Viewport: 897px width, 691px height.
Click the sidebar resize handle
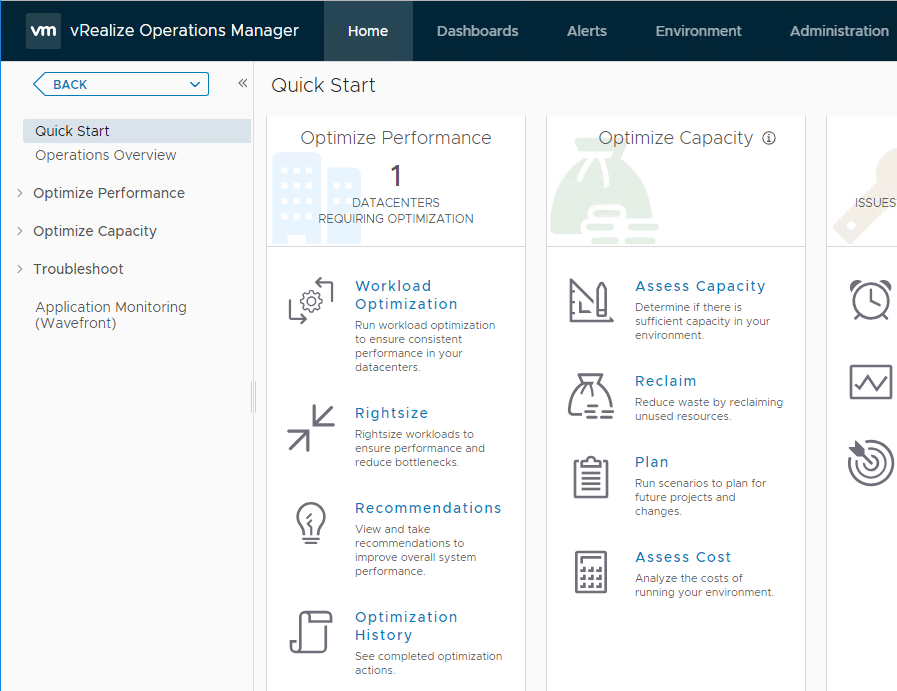click(x=253, y=397)
